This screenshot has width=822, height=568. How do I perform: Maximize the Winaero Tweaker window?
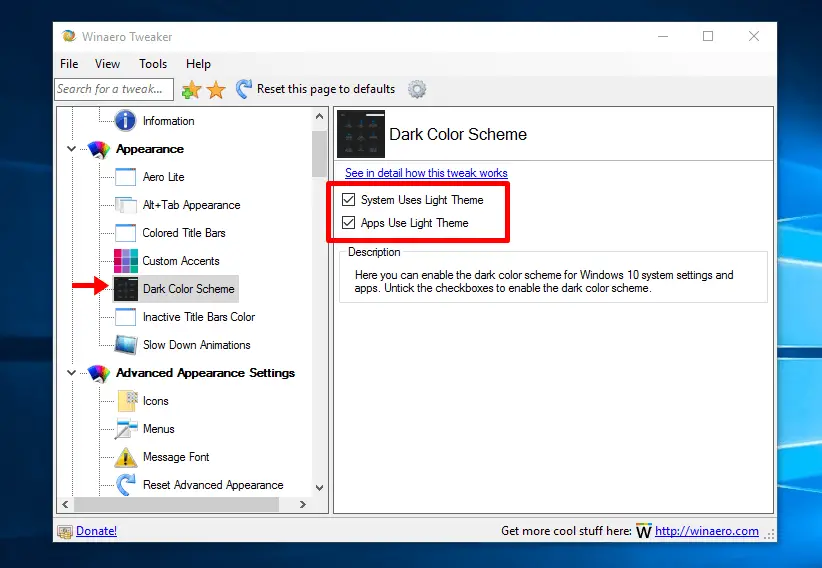point(708,36)
